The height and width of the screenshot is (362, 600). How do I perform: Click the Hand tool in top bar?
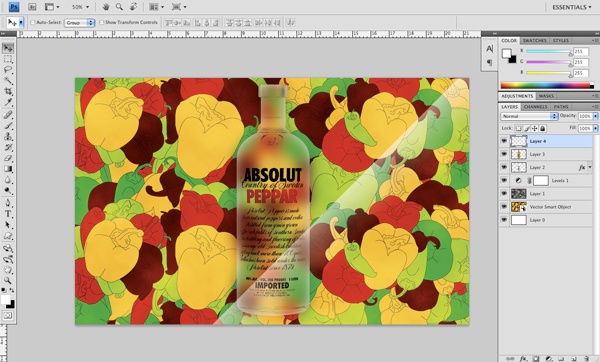(x=106, y=7)
